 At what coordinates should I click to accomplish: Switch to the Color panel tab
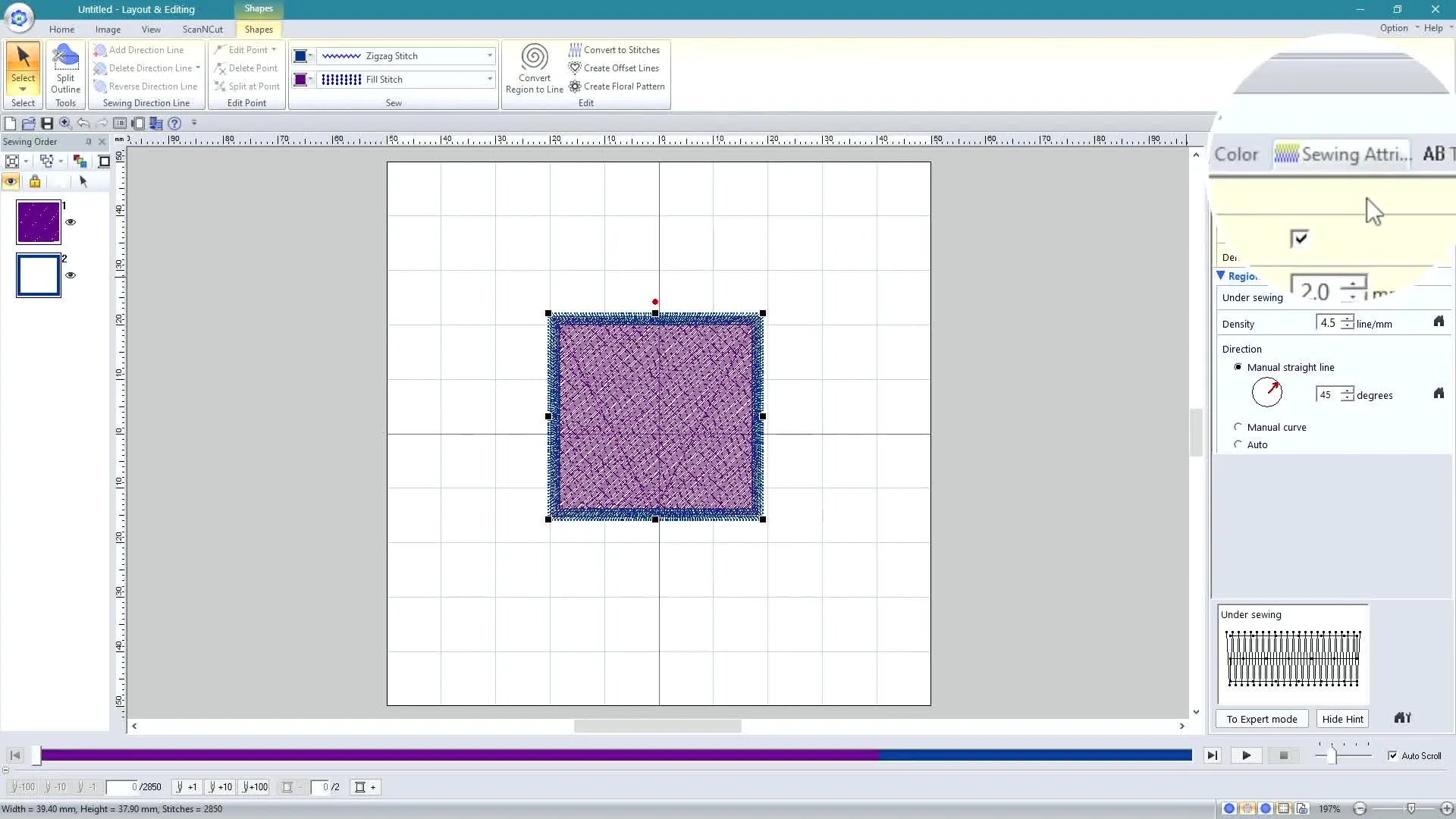[x=1236, y=155]
